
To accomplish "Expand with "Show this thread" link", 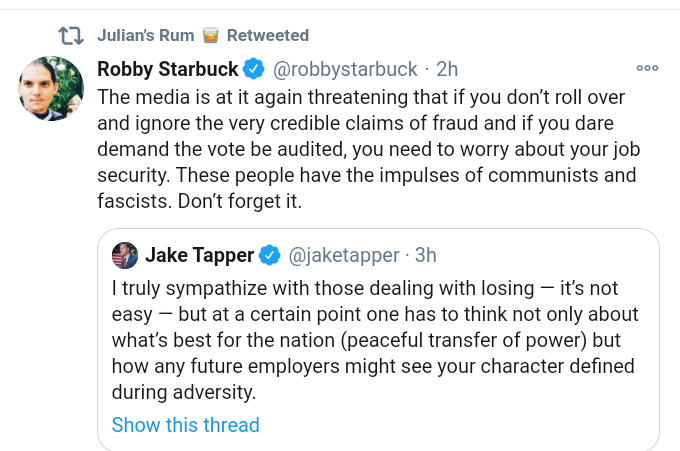I will click(185, 425).
